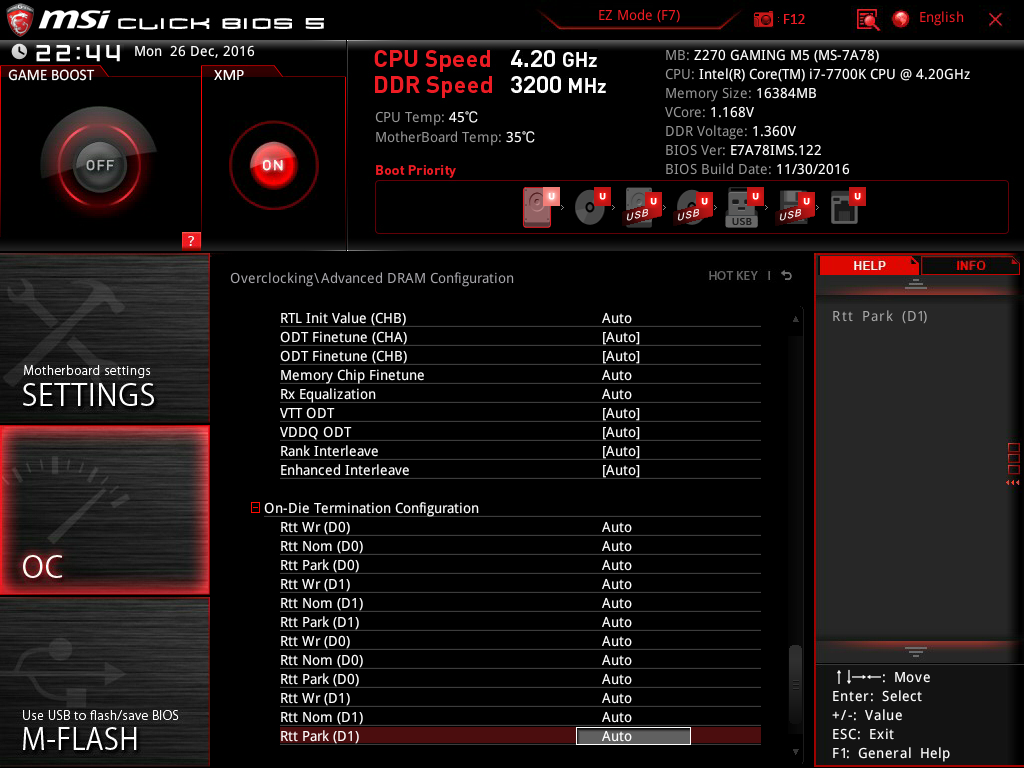Screen dimensions: 1024x768
Task: Switch to the HELP tab
Action: (869, 265)
